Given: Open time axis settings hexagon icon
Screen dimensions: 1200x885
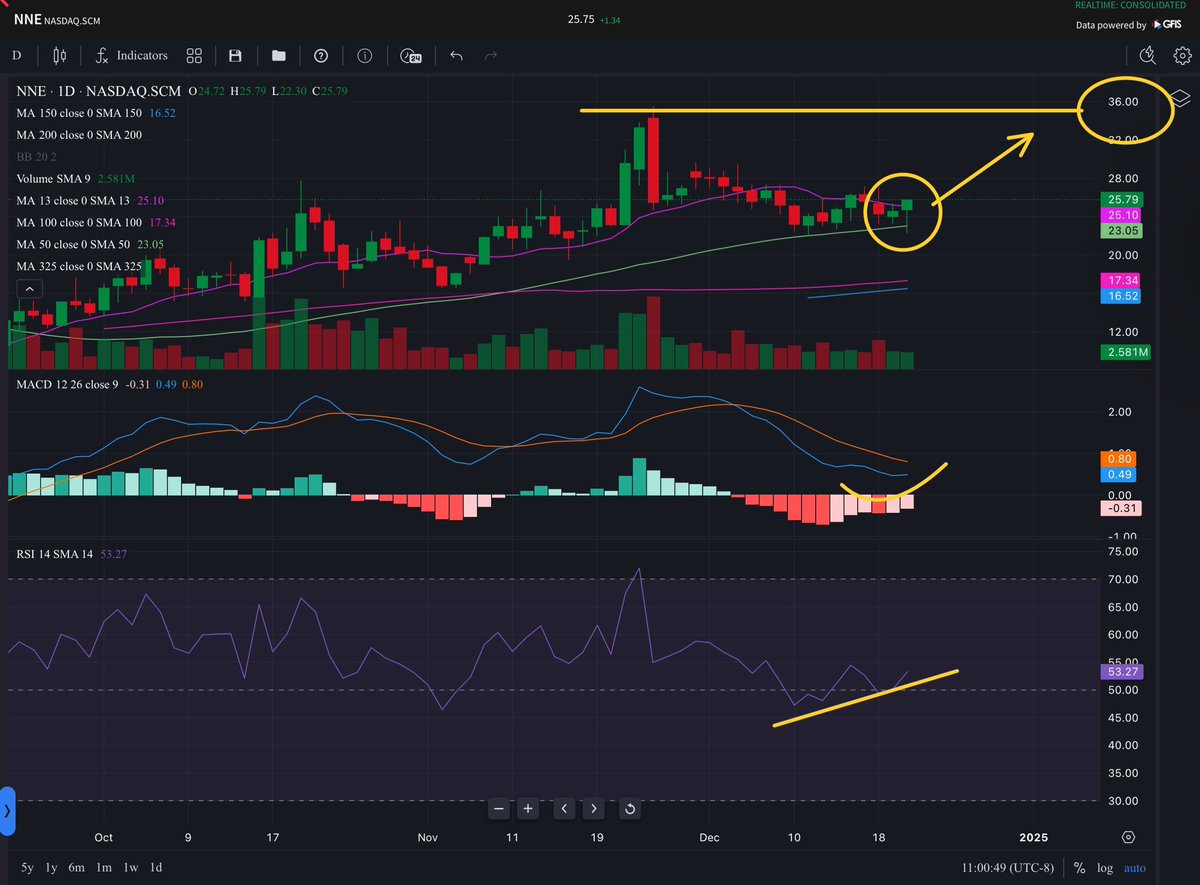Looking at the screenshot, I should [x=1129, y=837].
